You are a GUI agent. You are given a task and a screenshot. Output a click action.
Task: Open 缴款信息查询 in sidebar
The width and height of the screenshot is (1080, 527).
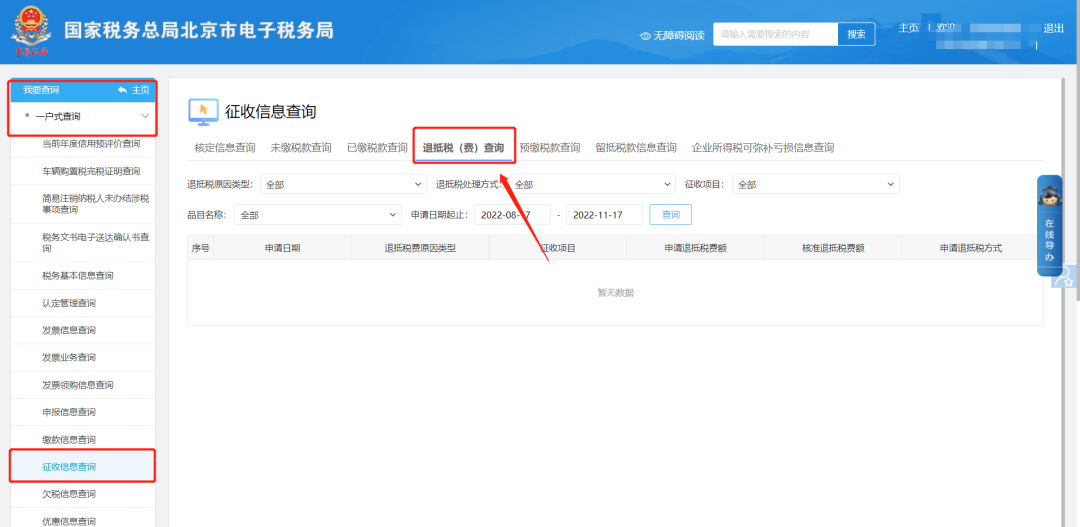pyautogui.click(x=69, y=440)
